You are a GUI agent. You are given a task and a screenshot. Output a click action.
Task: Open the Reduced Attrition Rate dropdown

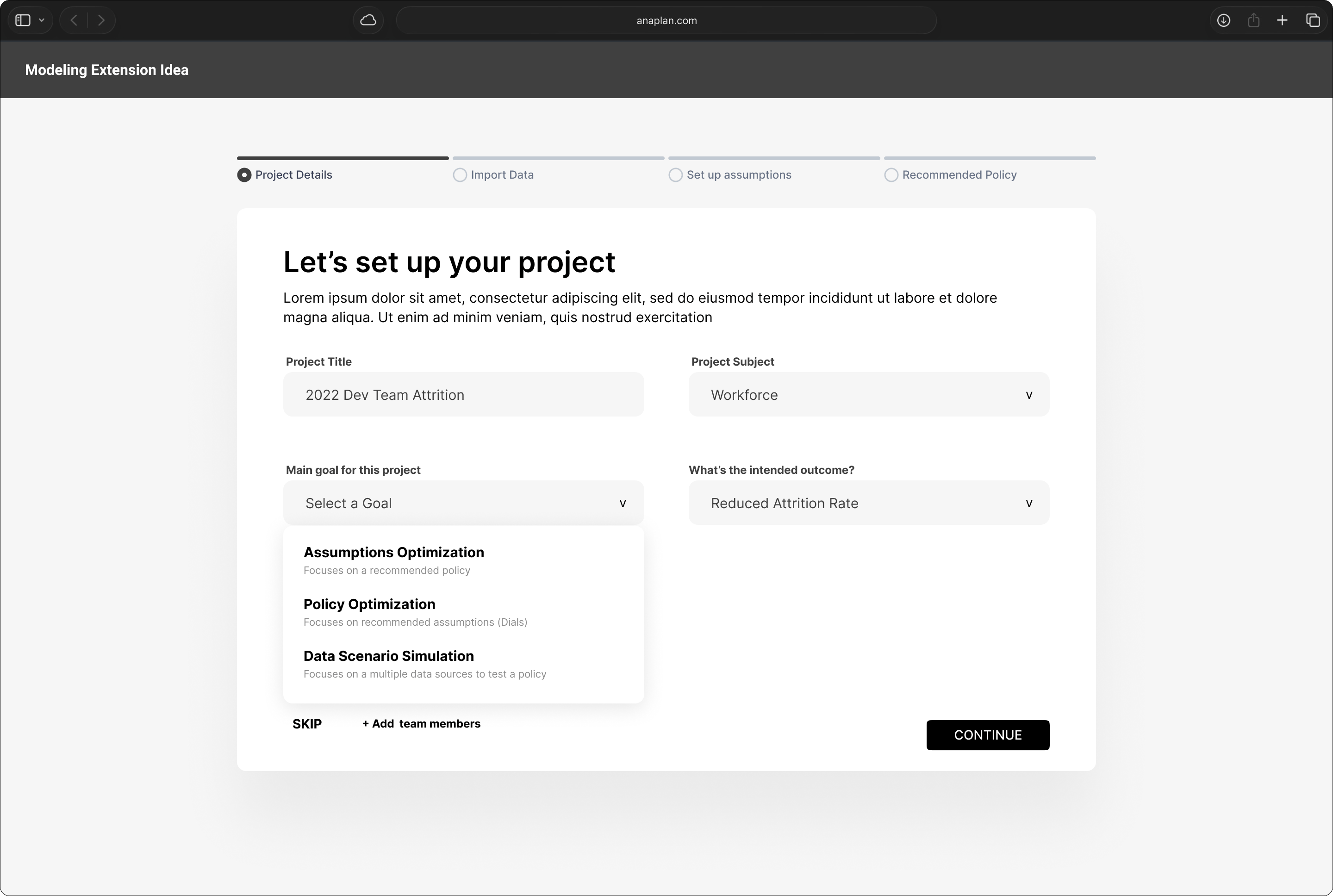tap(868, 504)
